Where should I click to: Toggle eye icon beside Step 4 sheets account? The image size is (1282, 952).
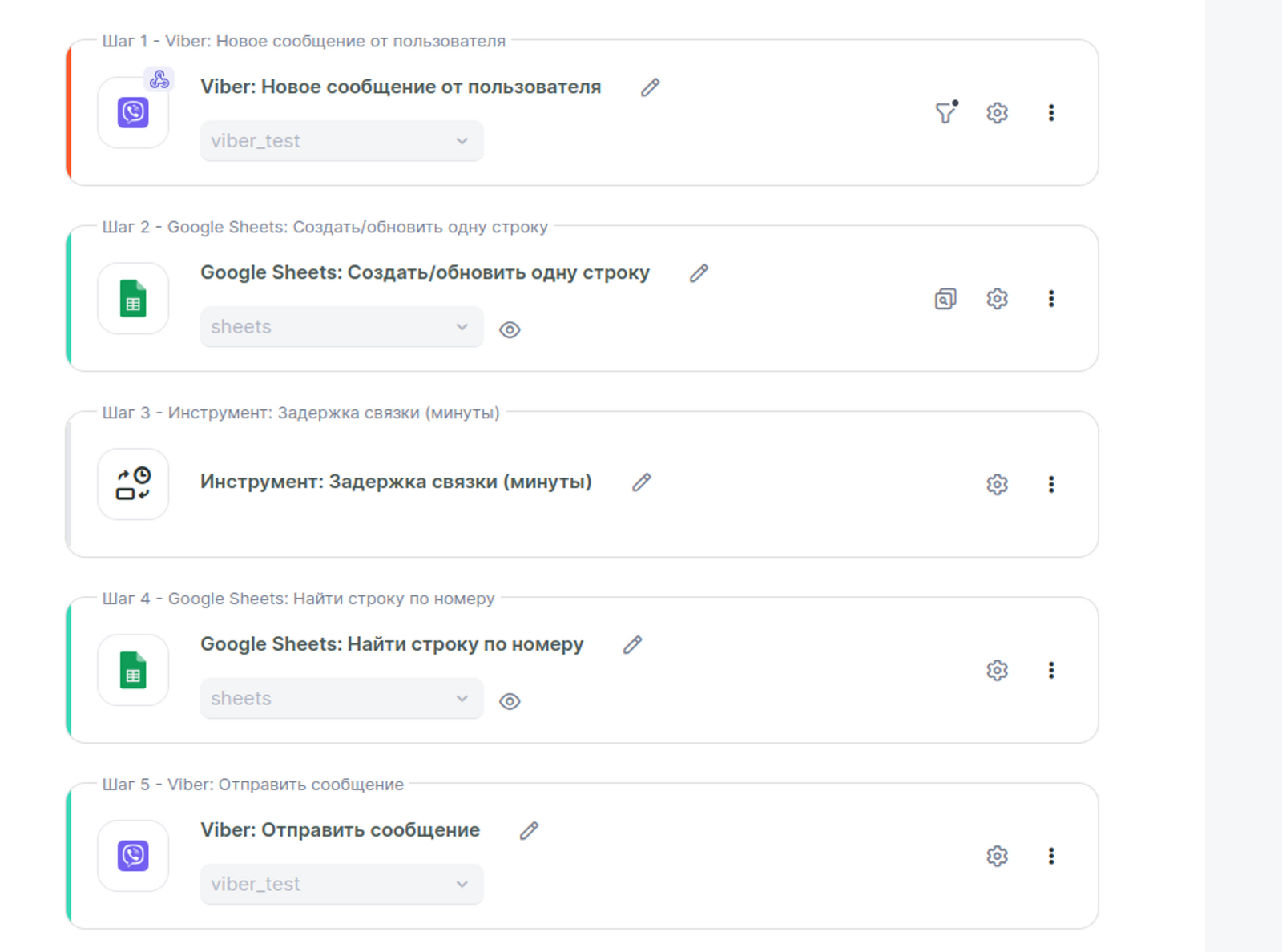[x=510, y=702]
